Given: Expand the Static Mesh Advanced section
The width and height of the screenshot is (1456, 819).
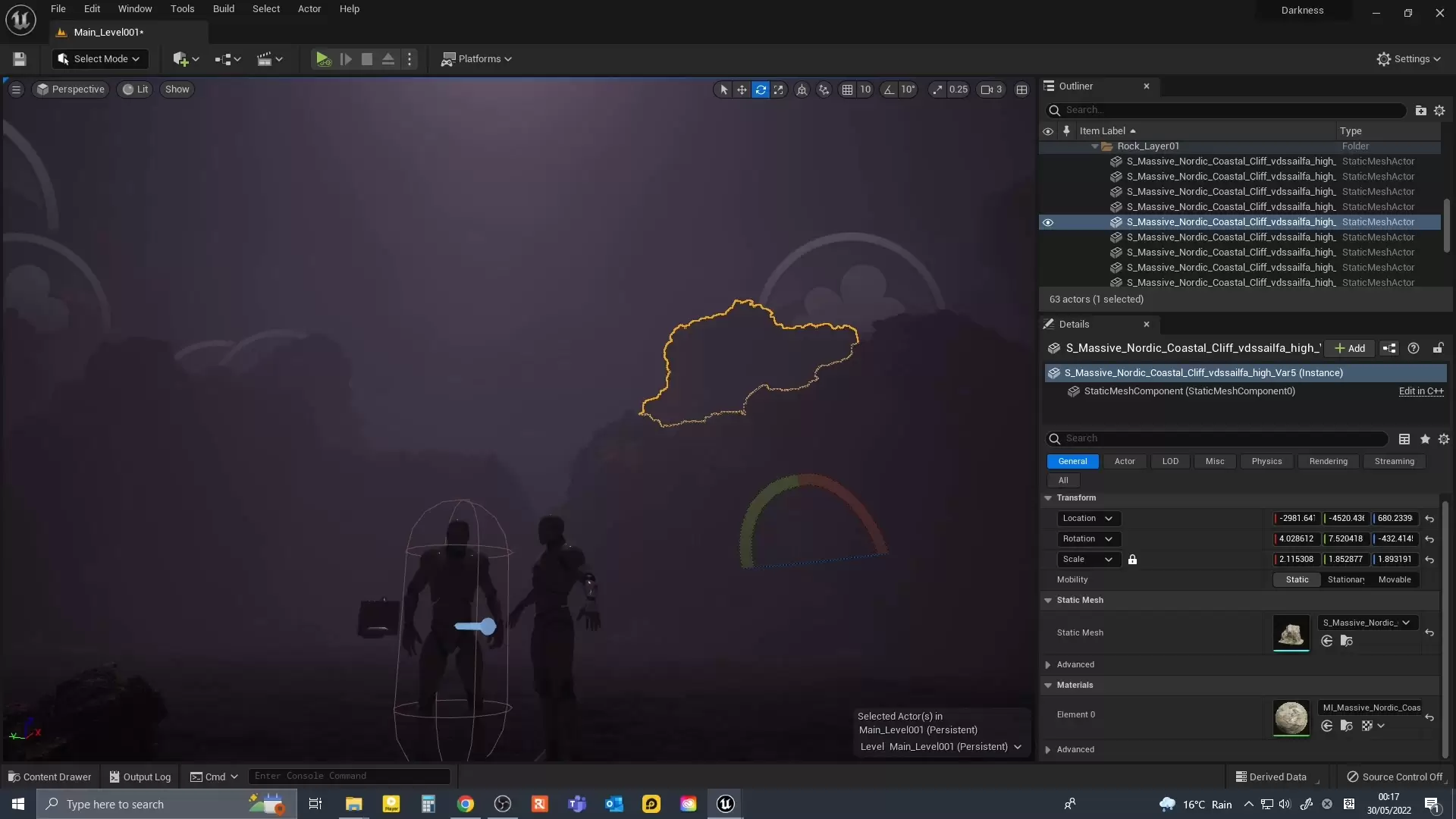Looking at the screenshot, I should 1048,665.
